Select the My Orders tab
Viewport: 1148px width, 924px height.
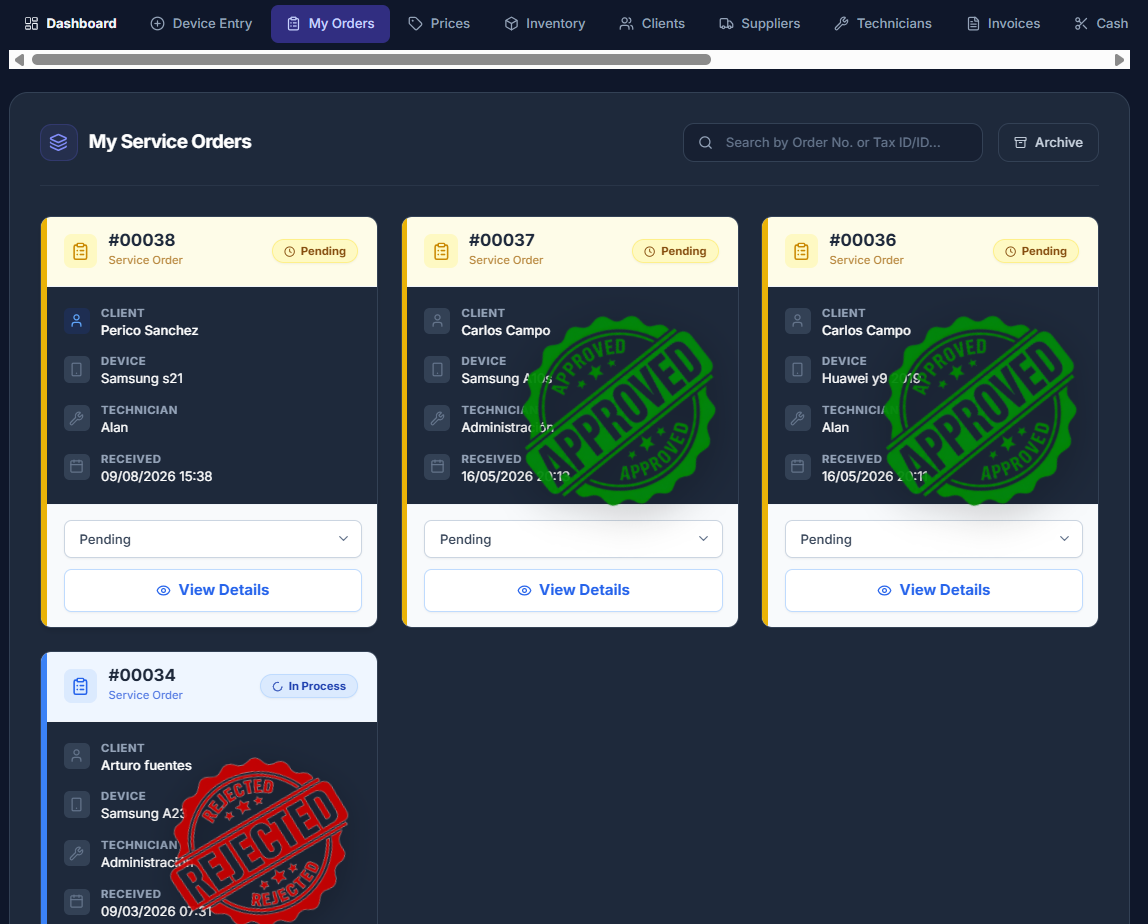click(x=330, y=23)
